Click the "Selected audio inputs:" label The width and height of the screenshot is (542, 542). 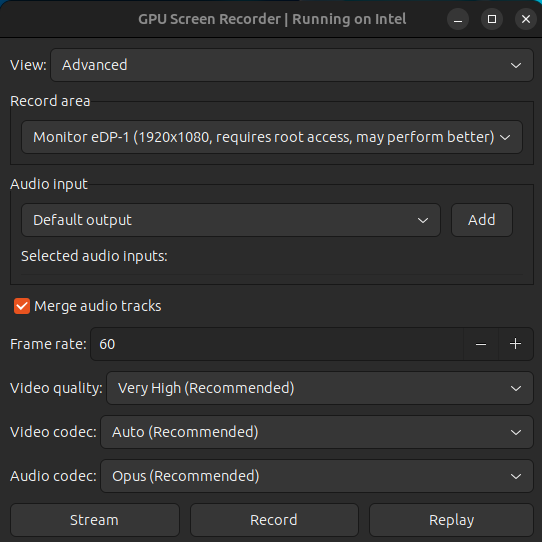point(94,256)
